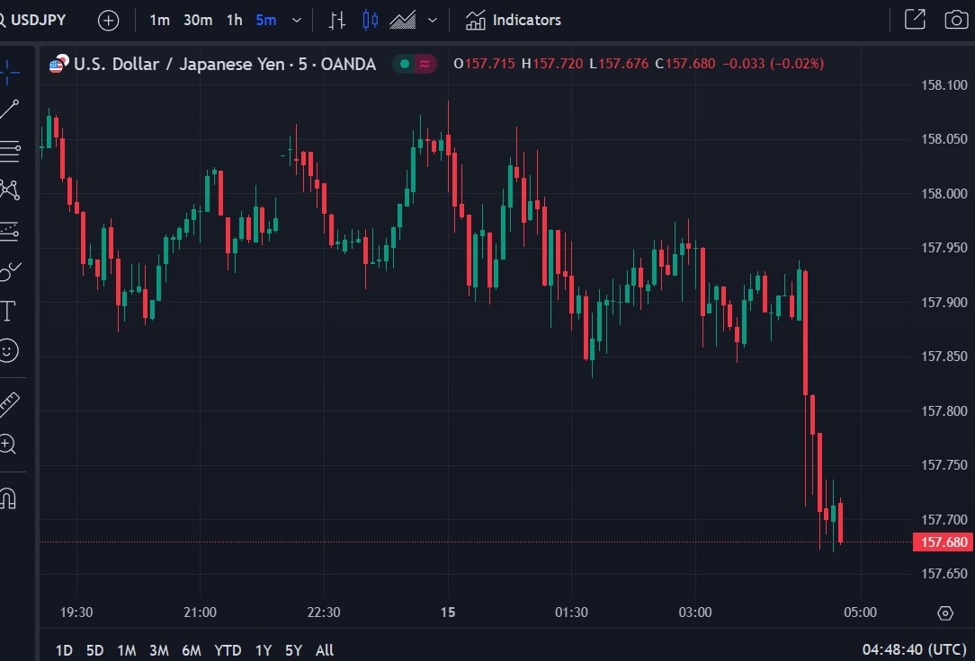Activate the zoom in tool
975x661 pixels.
tap(8, 445)
